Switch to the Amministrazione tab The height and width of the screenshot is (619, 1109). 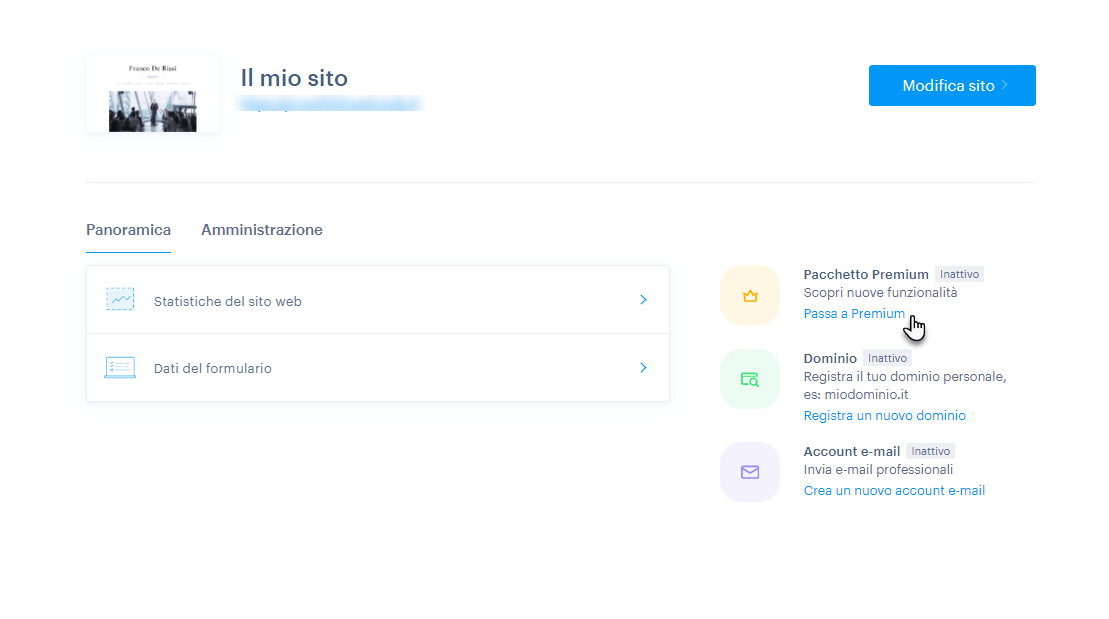[262, 230]
